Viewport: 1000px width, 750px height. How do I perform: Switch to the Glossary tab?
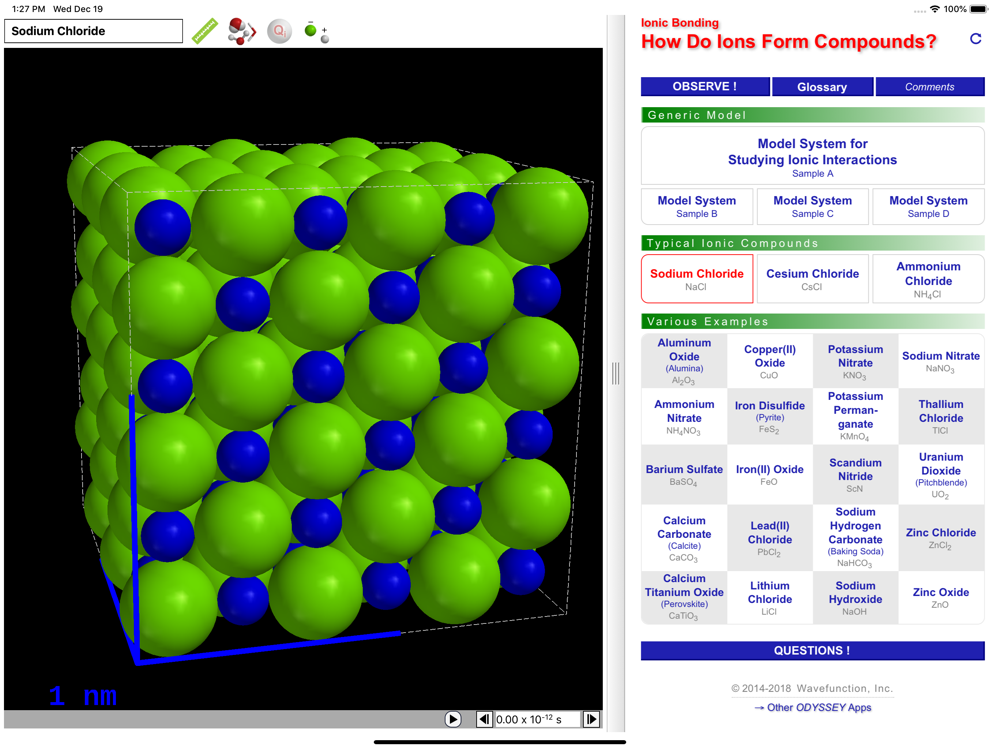822,87
